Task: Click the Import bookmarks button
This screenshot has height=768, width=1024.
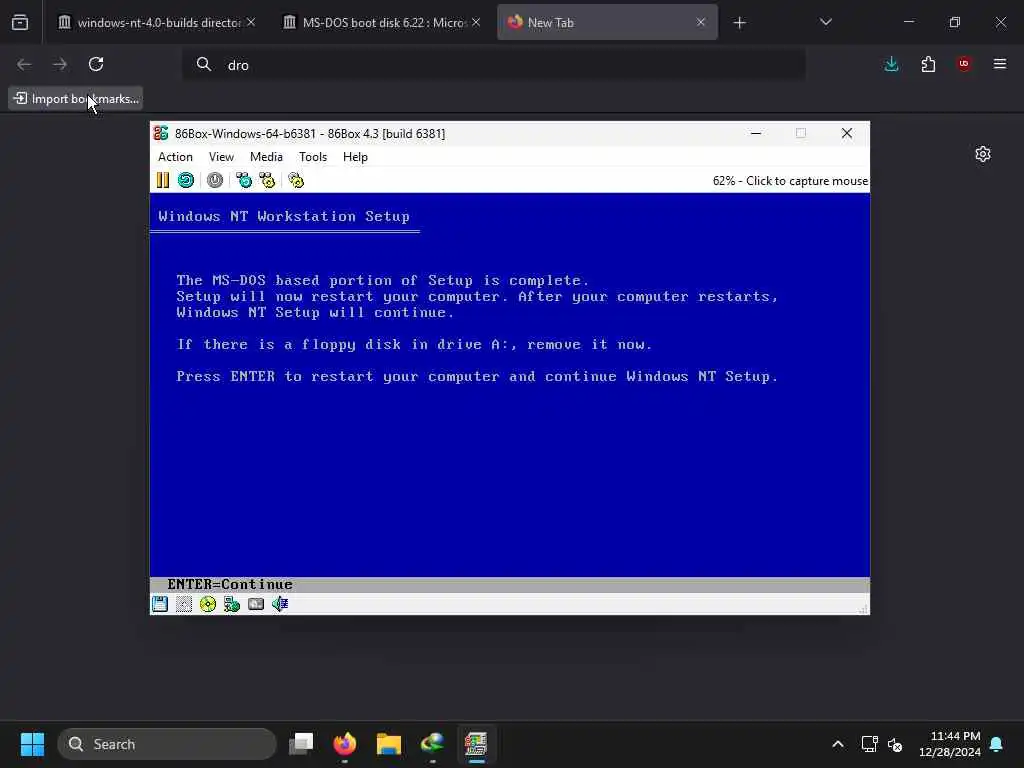Action: click(x=76, y=99)
